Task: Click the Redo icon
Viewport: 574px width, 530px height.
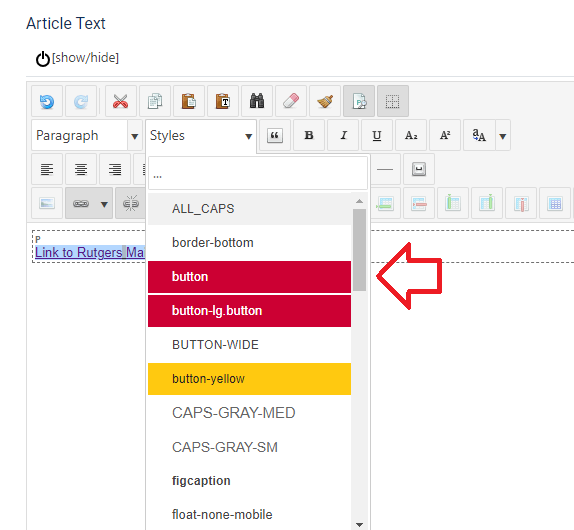Action: click(x=81, y=101)
